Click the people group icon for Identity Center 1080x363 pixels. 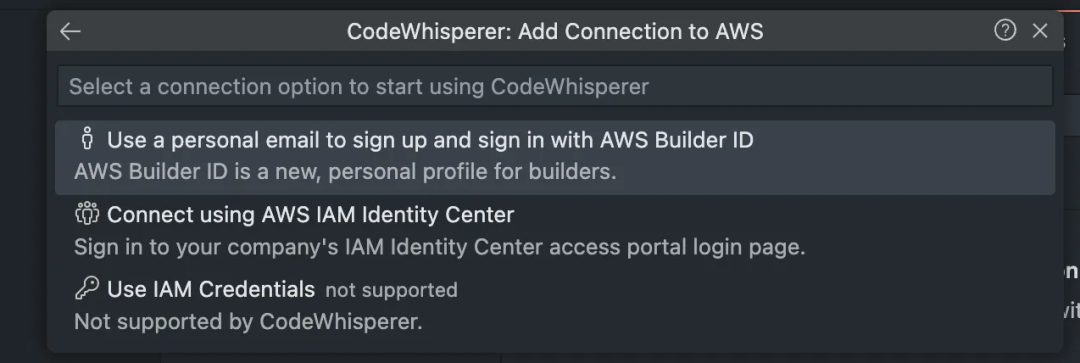(x=87, y=214)
